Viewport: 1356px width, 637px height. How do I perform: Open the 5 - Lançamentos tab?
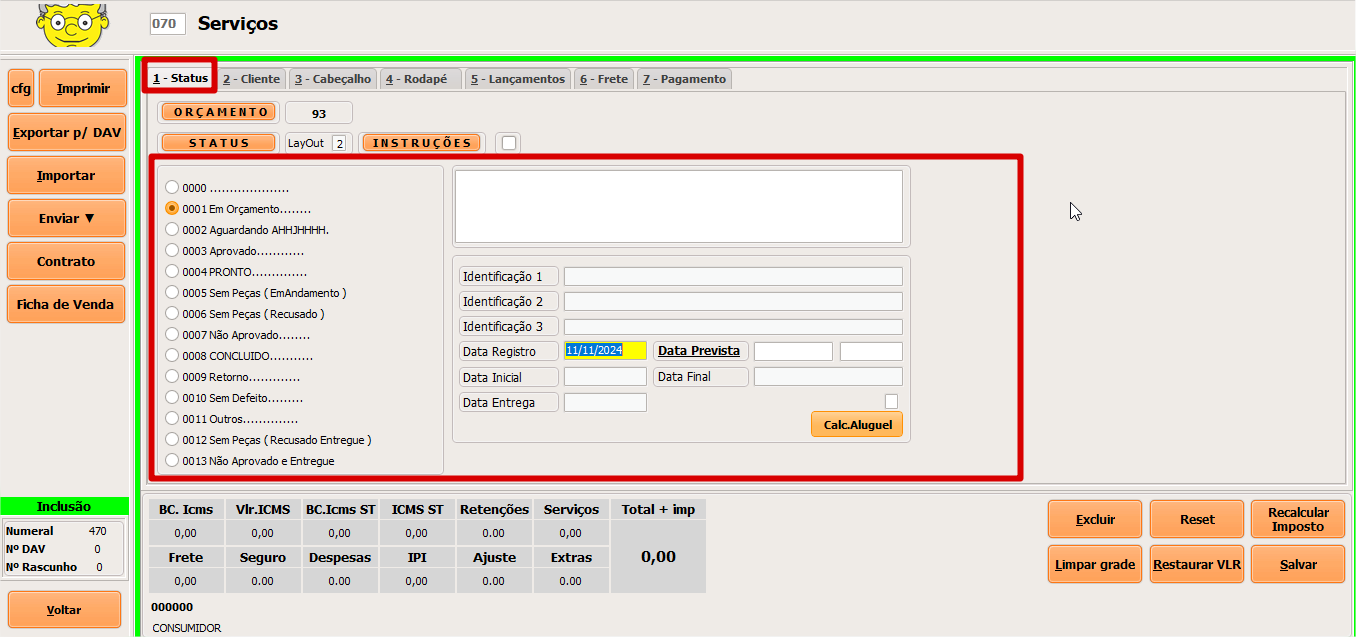(x=517, y=79)
